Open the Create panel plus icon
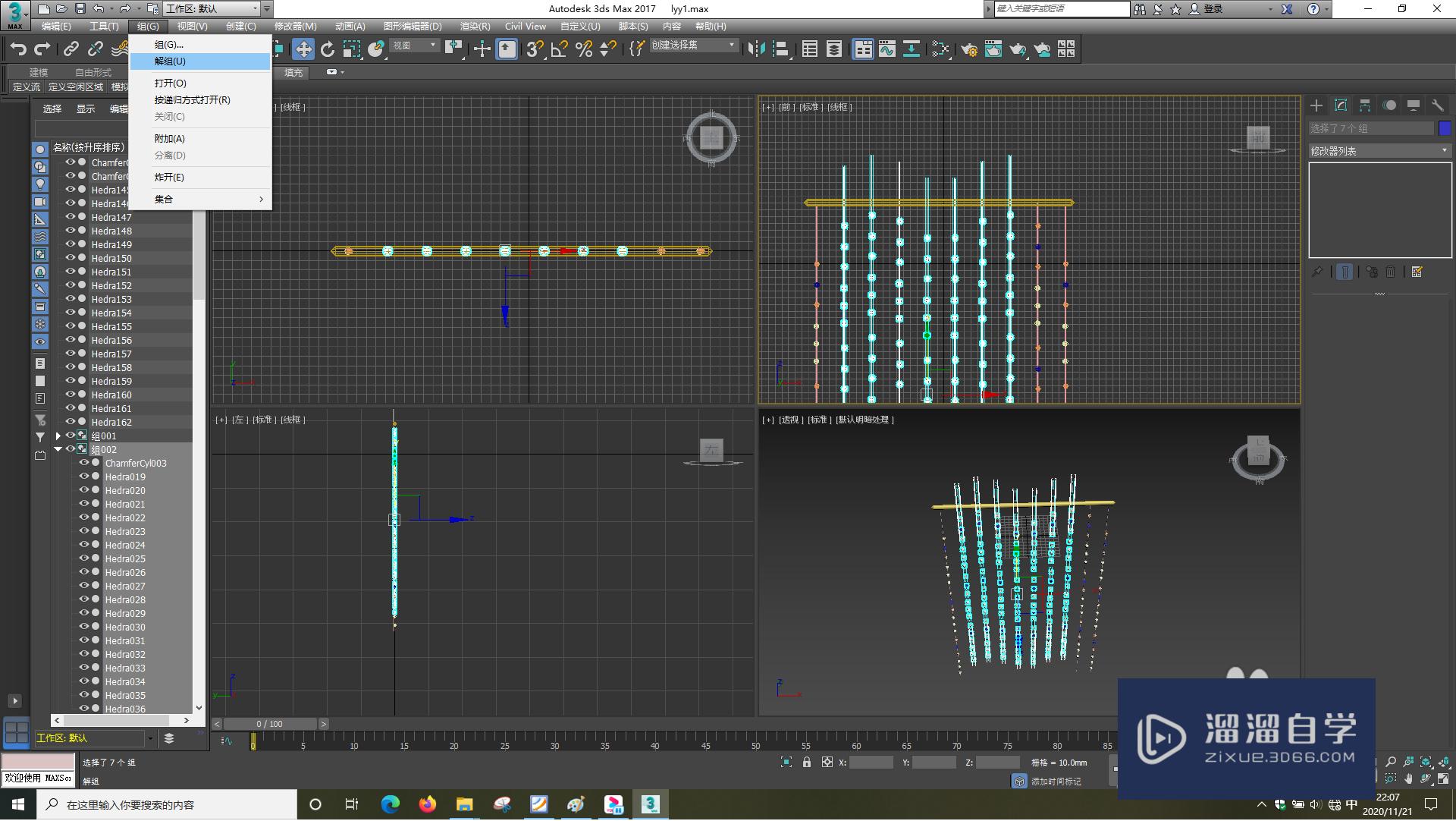The image size is (1456, 821). pos(1316,105)
